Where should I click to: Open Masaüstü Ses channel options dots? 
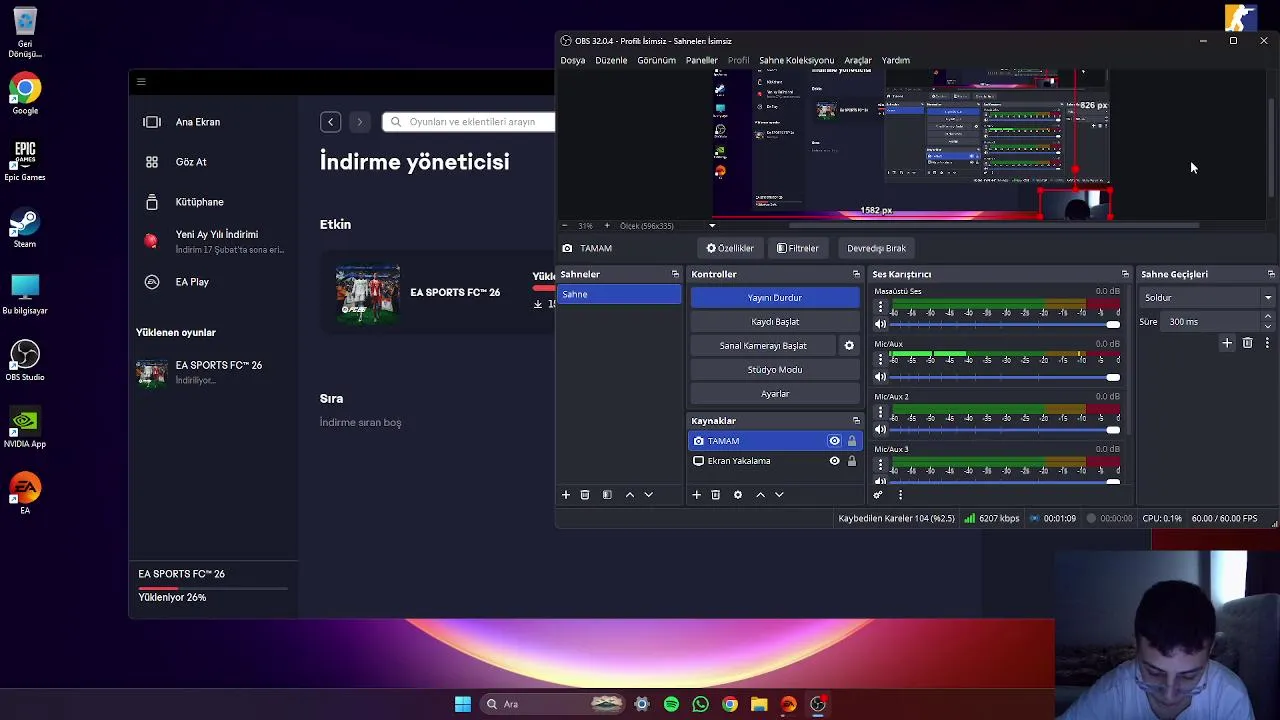point(881,308)
